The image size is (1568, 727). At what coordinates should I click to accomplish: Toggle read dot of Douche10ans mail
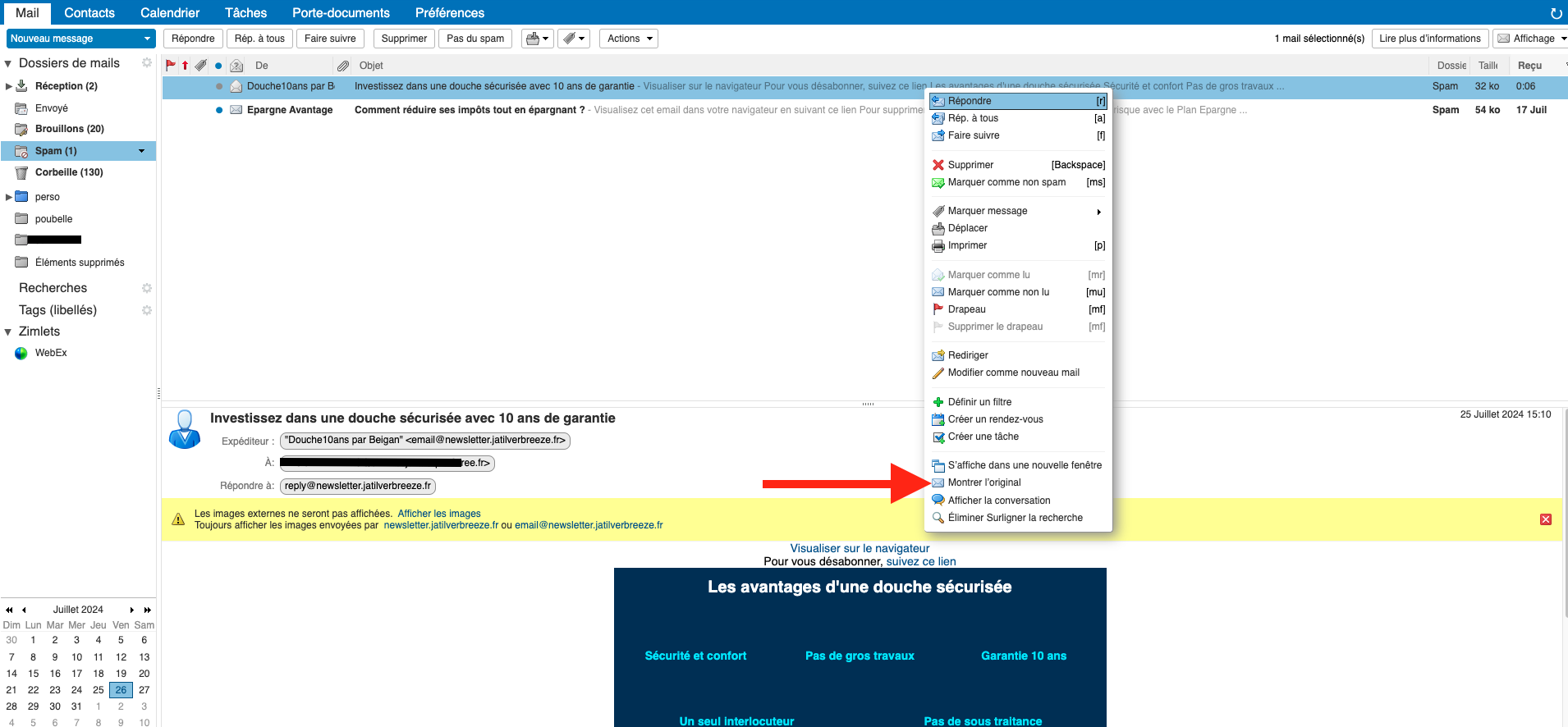[x=218, y=86]
